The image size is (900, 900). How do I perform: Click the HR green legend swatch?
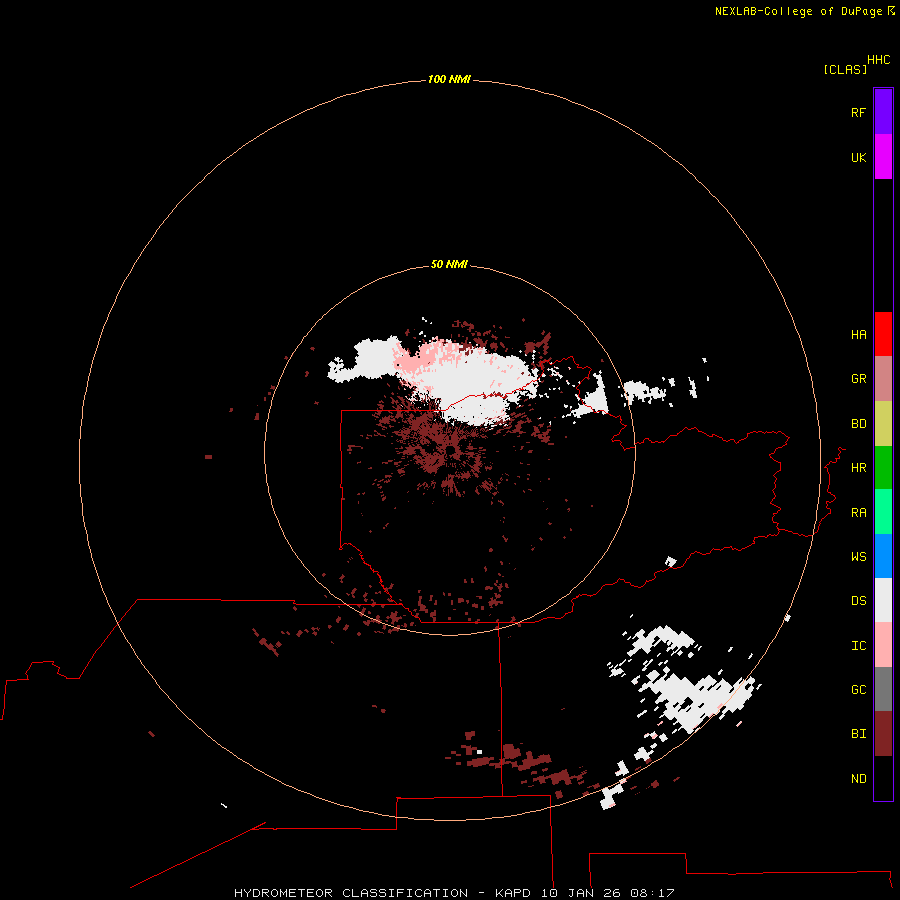[x=883, y=468]
